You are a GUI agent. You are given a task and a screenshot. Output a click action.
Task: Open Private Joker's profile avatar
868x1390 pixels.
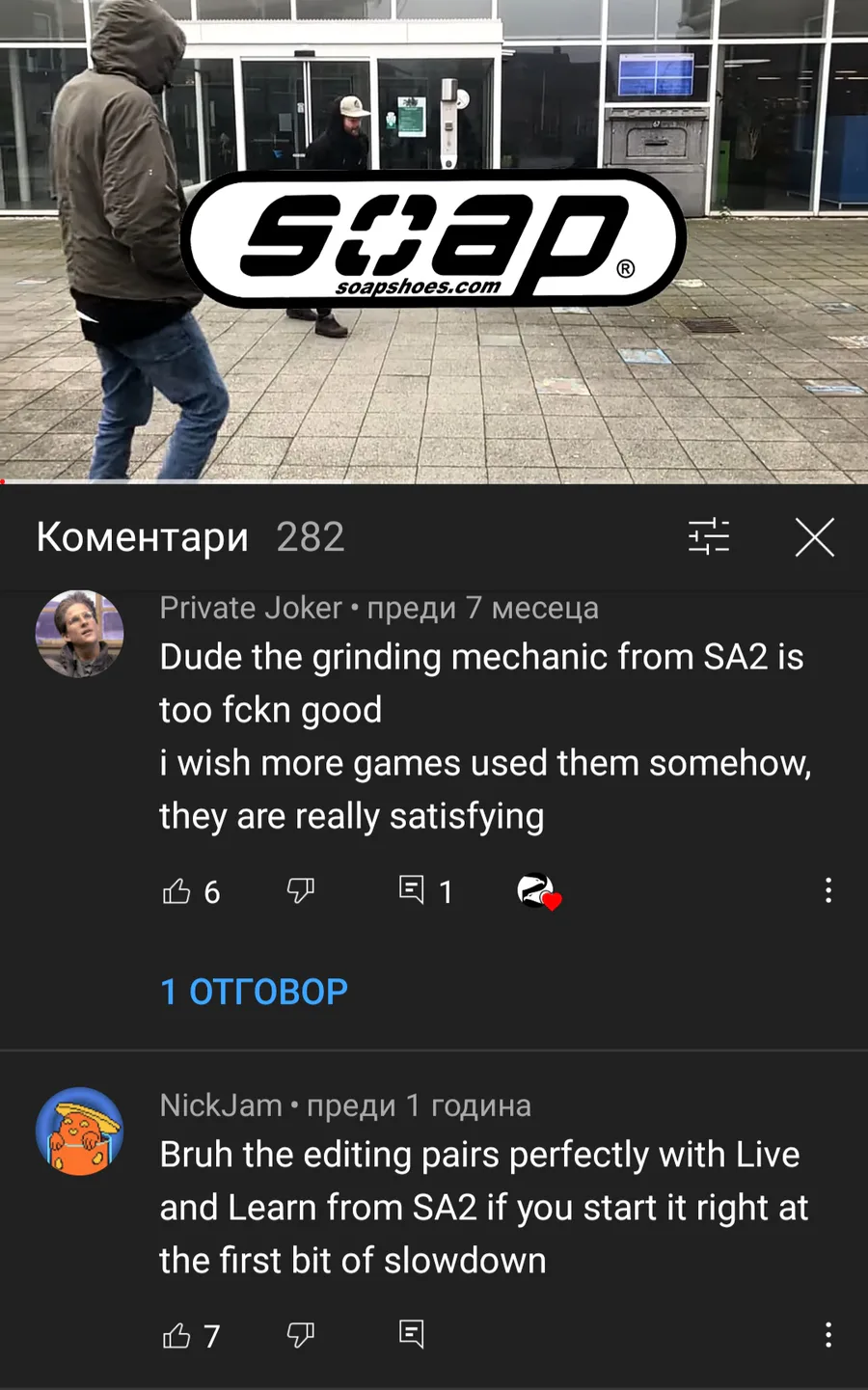point(79,634)
